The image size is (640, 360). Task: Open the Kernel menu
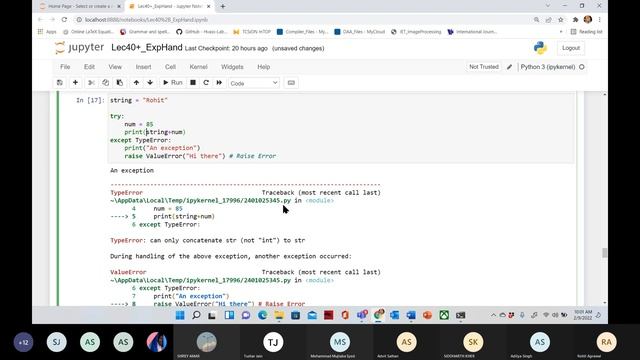[198, 67]
